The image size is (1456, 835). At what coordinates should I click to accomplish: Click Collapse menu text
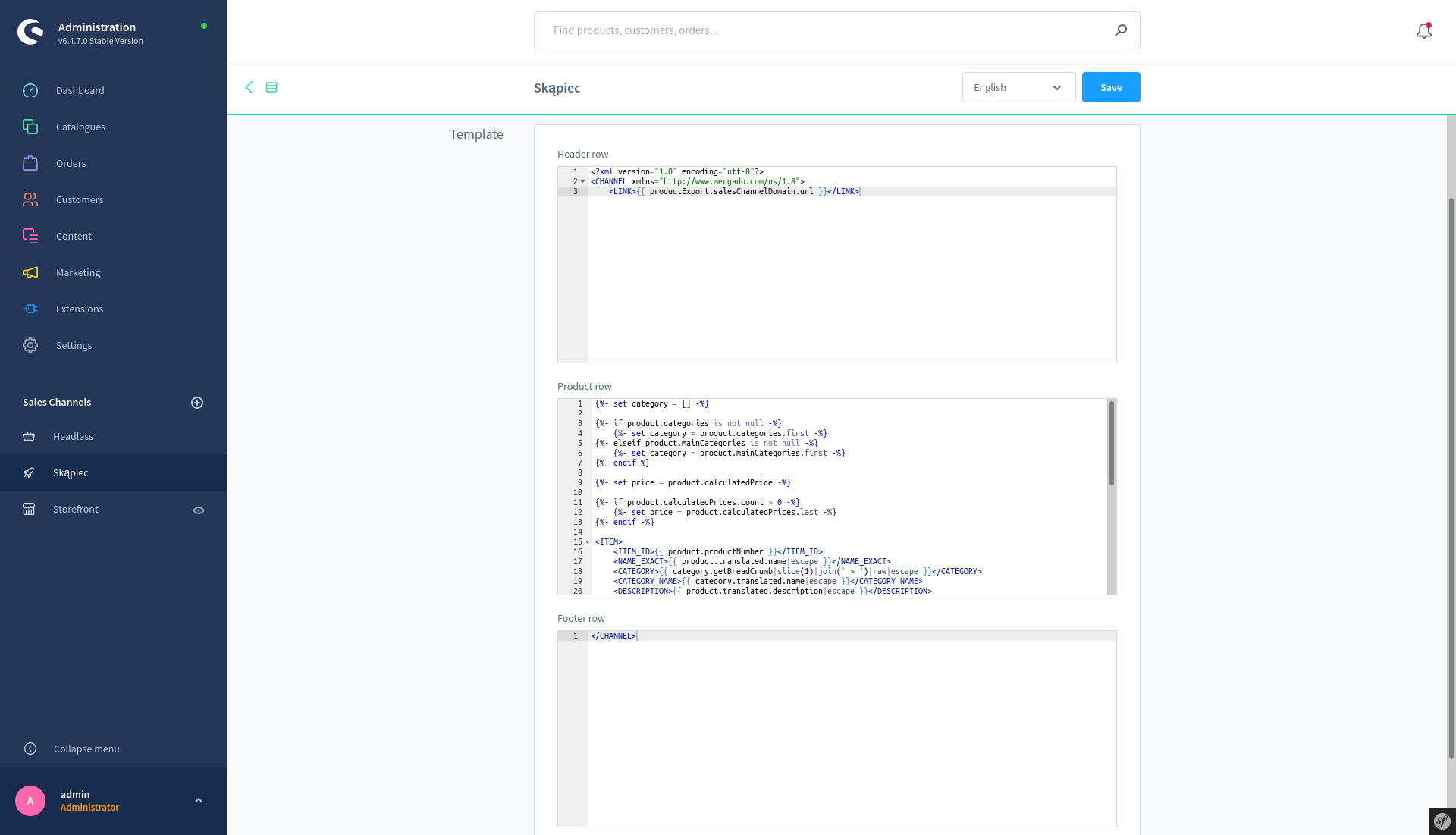point(86,749)
